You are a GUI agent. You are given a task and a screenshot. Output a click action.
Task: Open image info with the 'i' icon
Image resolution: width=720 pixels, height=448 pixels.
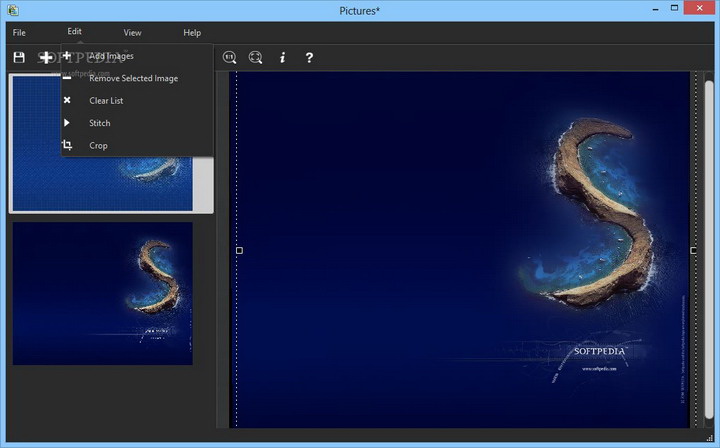282,58
